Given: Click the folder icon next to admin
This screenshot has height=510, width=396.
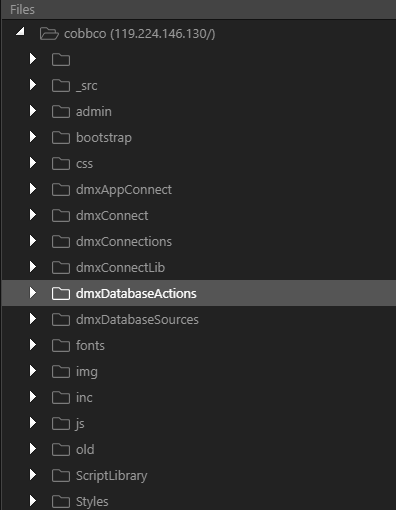Looking at the screenshot, I should pos(61,112).
